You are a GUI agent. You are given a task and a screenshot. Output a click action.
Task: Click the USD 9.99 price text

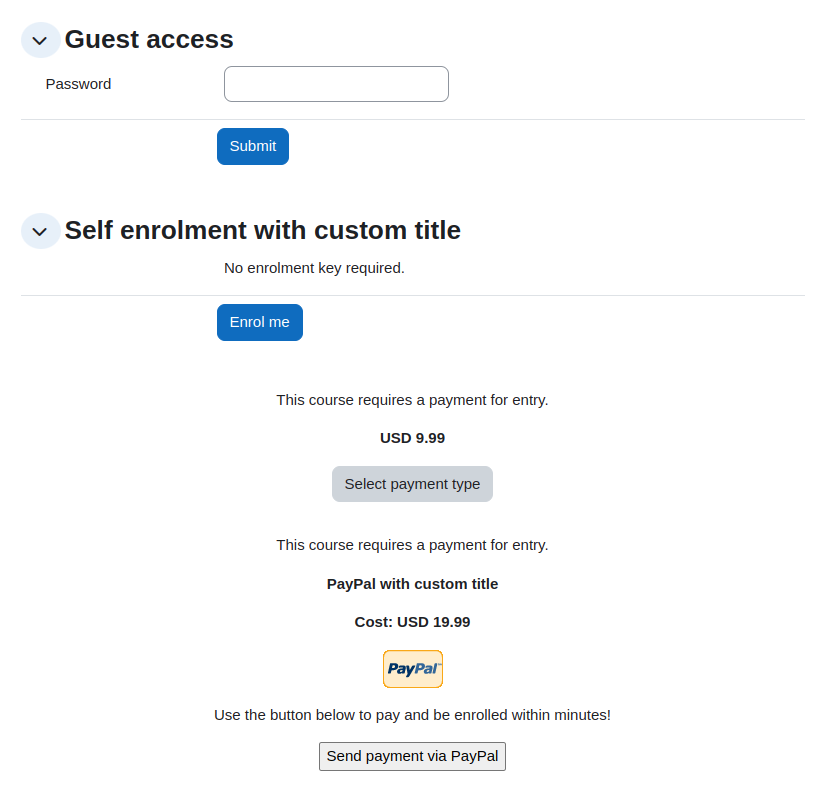pos(412,438)
